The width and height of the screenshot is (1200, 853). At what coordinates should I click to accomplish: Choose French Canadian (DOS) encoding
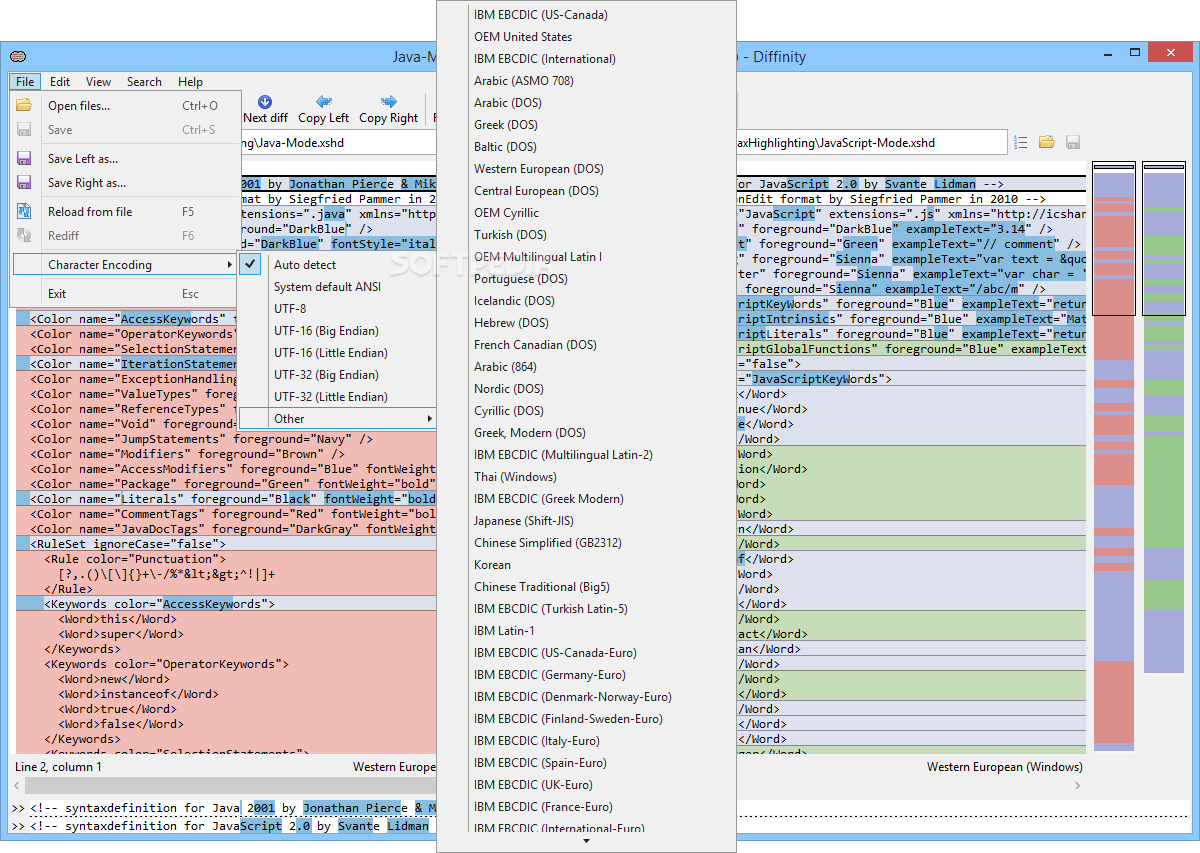(586, 345)
